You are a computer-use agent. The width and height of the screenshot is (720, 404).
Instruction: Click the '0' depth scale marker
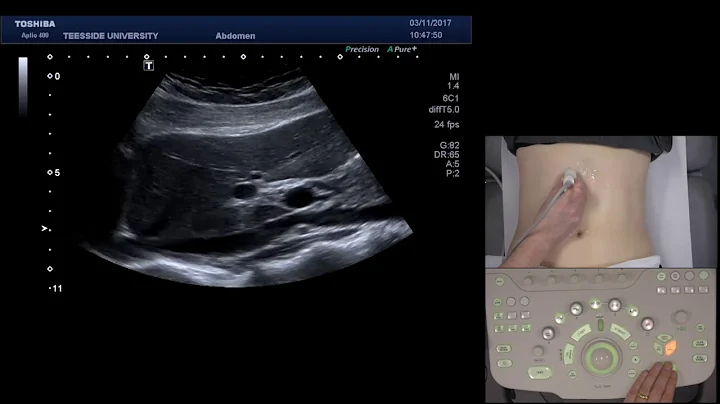point(57,77)
